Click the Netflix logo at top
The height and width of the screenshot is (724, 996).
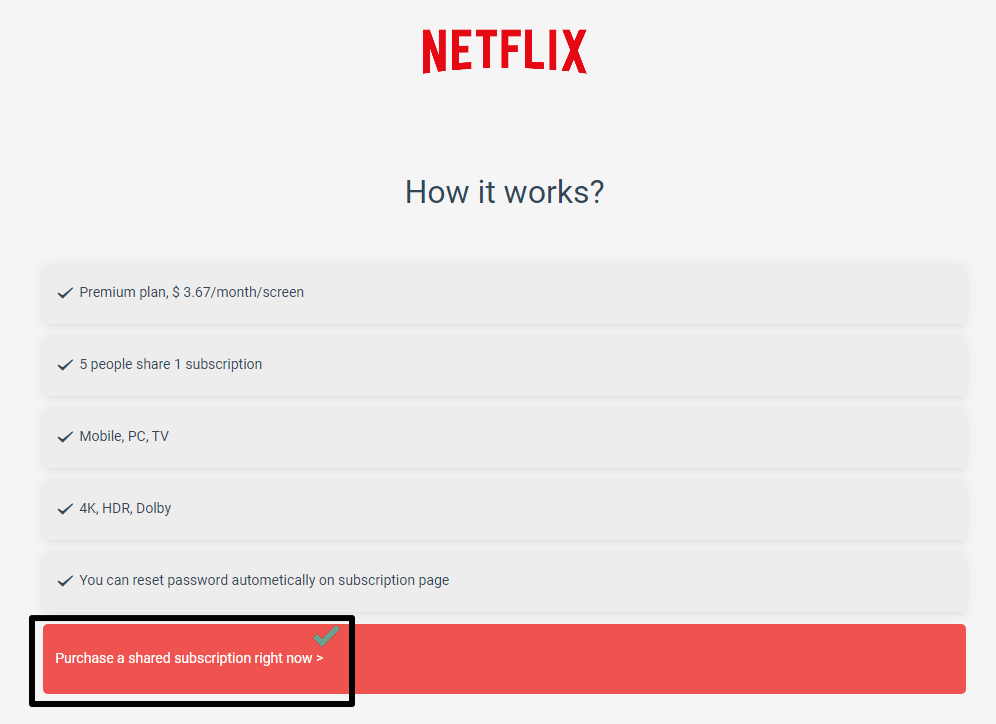(x=504, y=51)
